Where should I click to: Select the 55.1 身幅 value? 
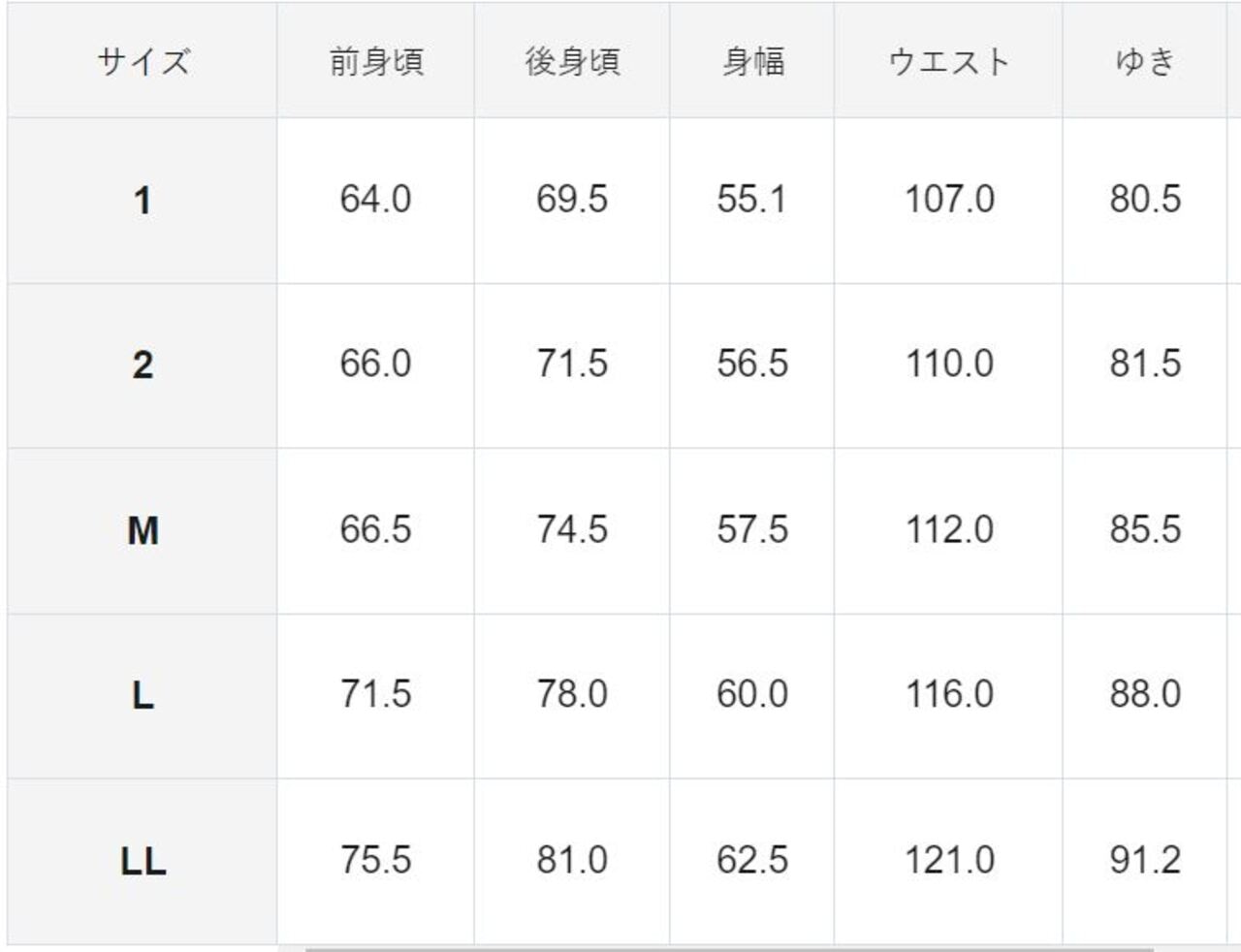click(x=752, y=200)
